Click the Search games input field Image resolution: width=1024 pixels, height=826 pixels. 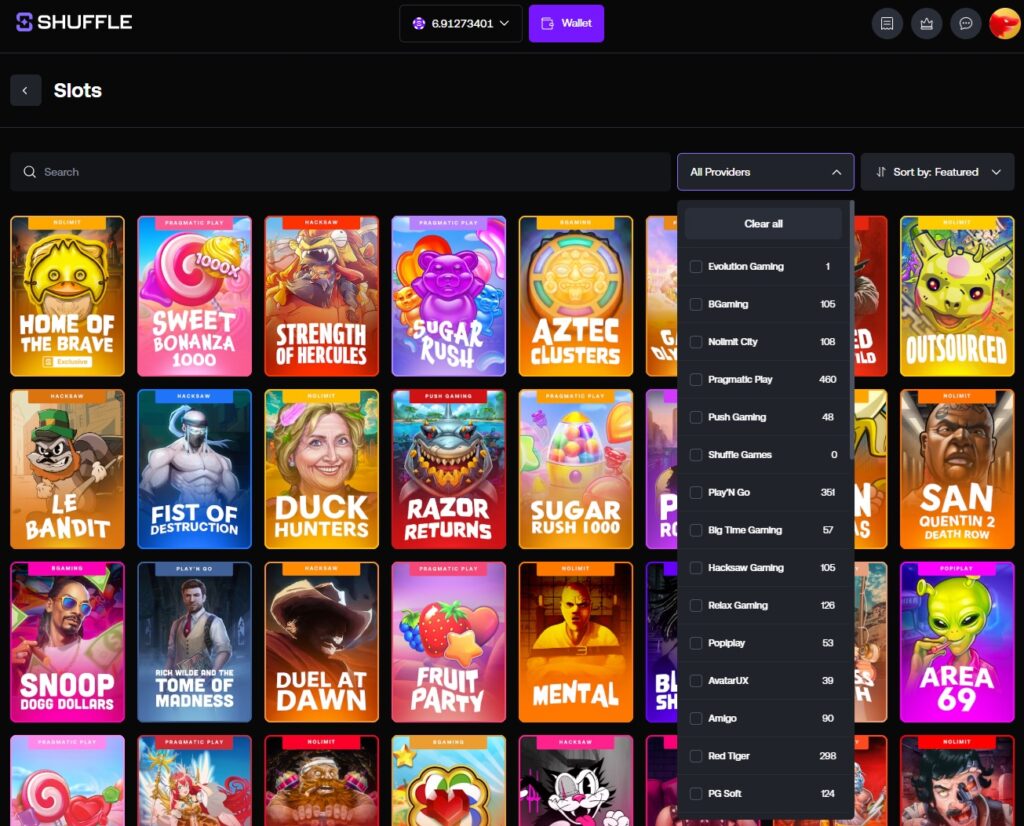pyautogui.click(x=340, y=172)
